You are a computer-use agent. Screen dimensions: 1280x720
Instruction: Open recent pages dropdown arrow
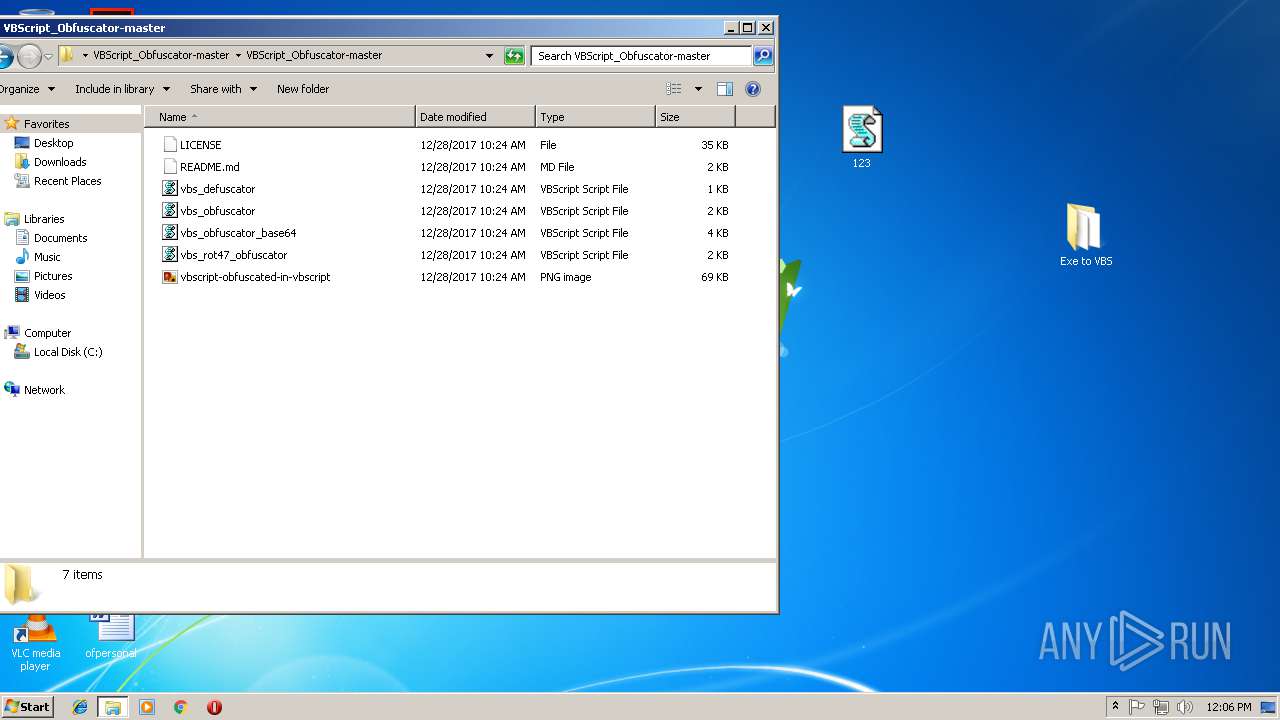pos(48,56)
